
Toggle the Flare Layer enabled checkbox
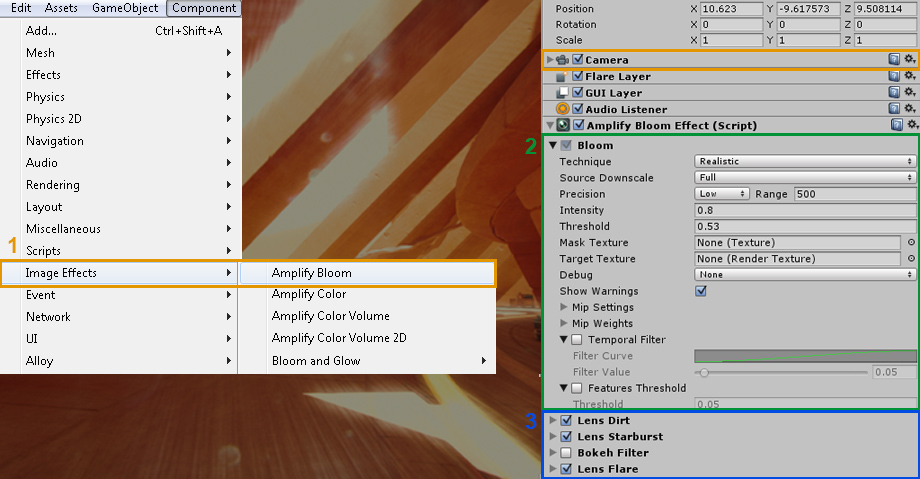click(x=578, y=76)
